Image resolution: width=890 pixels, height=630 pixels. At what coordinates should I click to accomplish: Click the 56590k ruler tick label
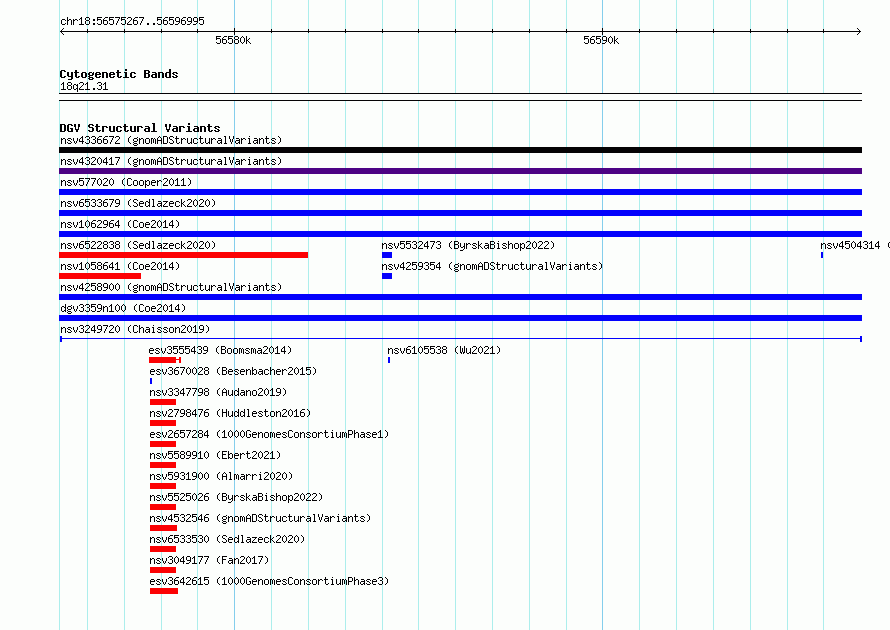(601, 40)
